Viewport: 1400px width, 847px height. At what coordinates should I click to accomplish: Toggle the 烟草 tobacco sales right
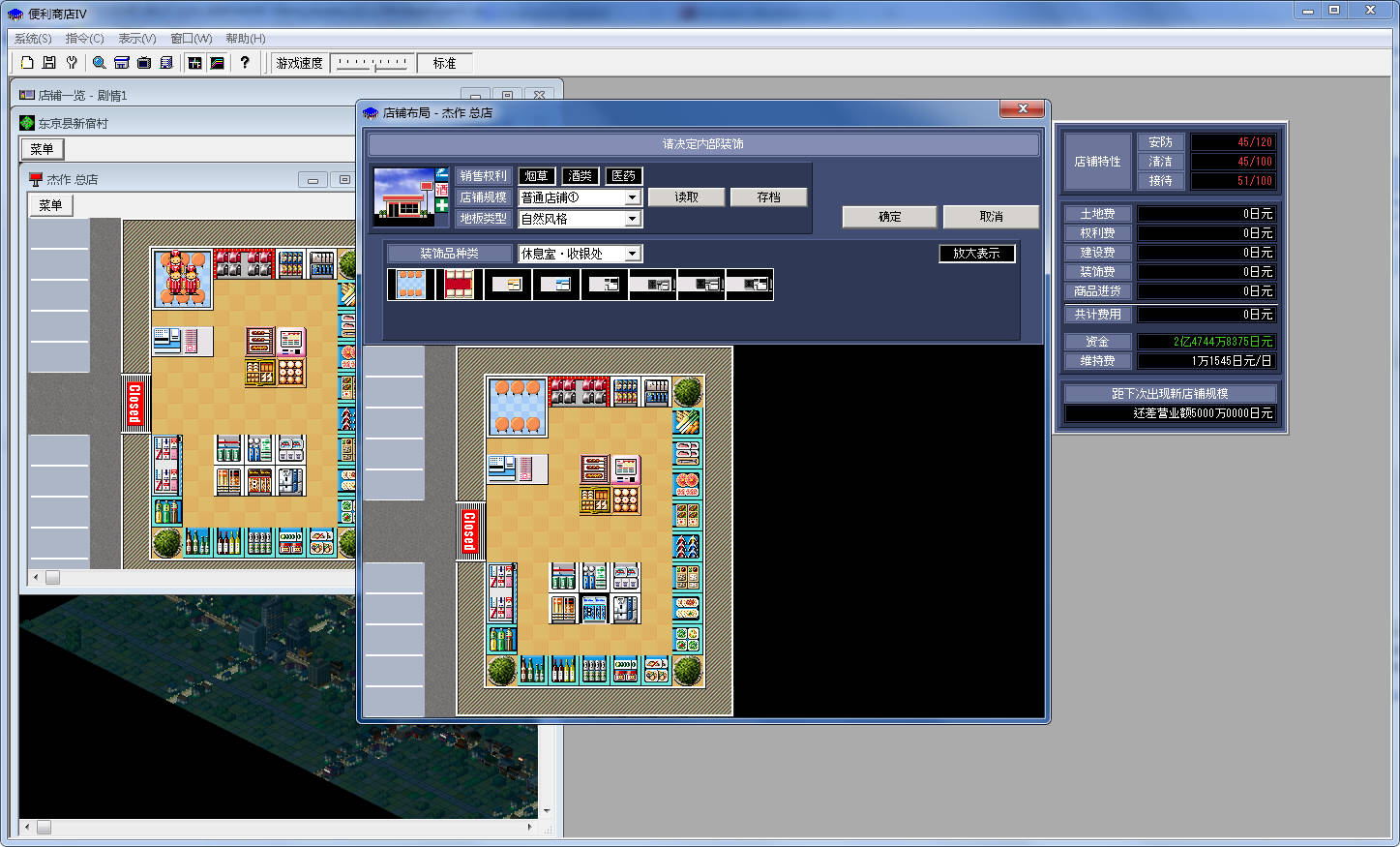point(536,176)
